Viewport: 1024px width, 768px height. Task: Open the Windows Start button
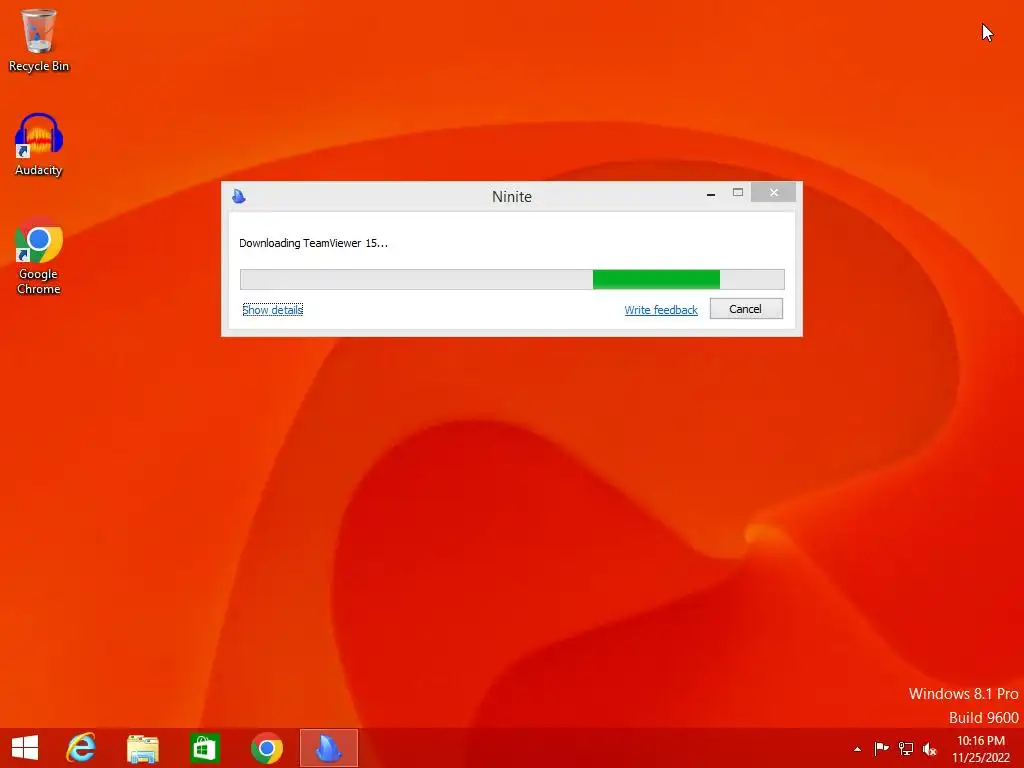[x=25, y=748]
